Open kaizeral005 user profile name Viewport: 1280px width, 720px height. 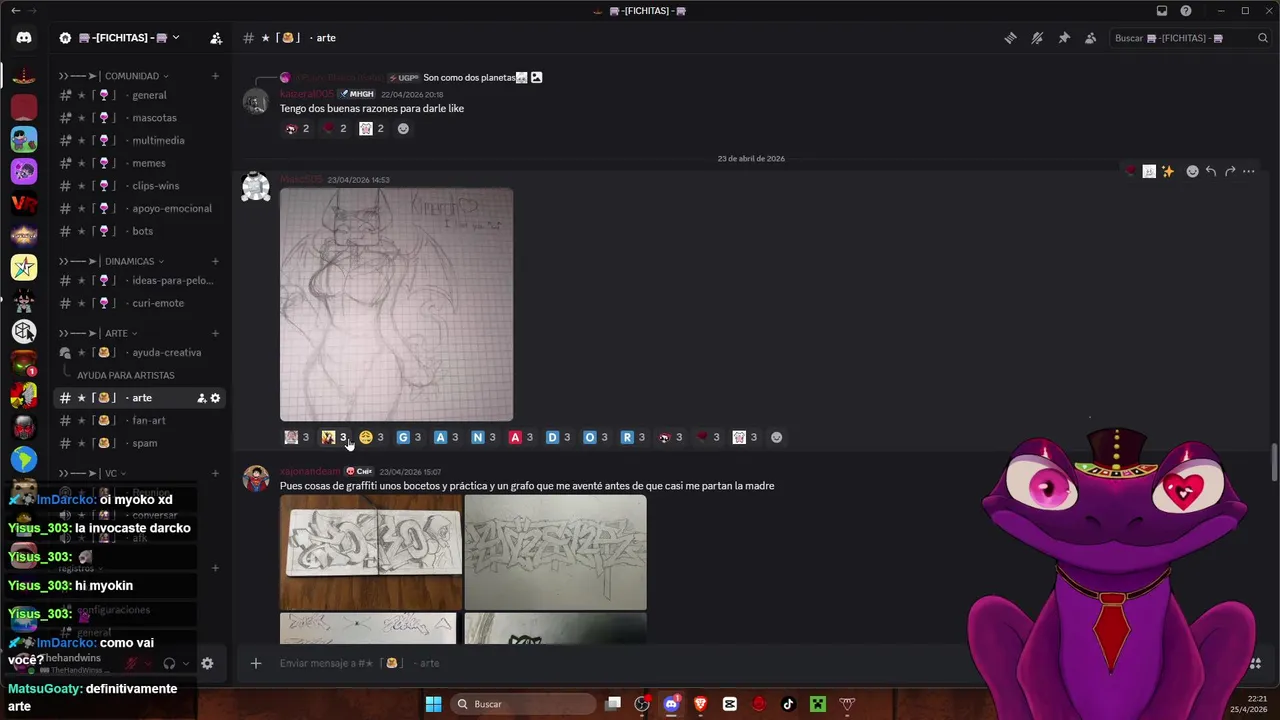[x=307, y=94]
